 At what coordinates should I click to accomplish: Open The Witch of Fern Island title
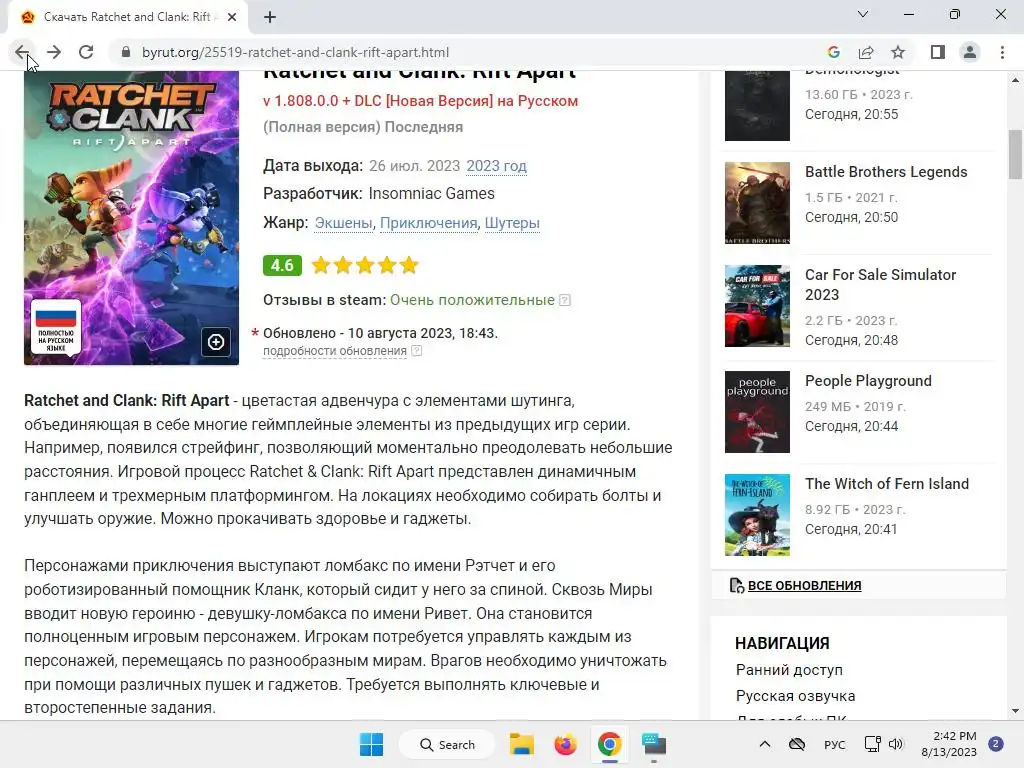coord(886,484)
